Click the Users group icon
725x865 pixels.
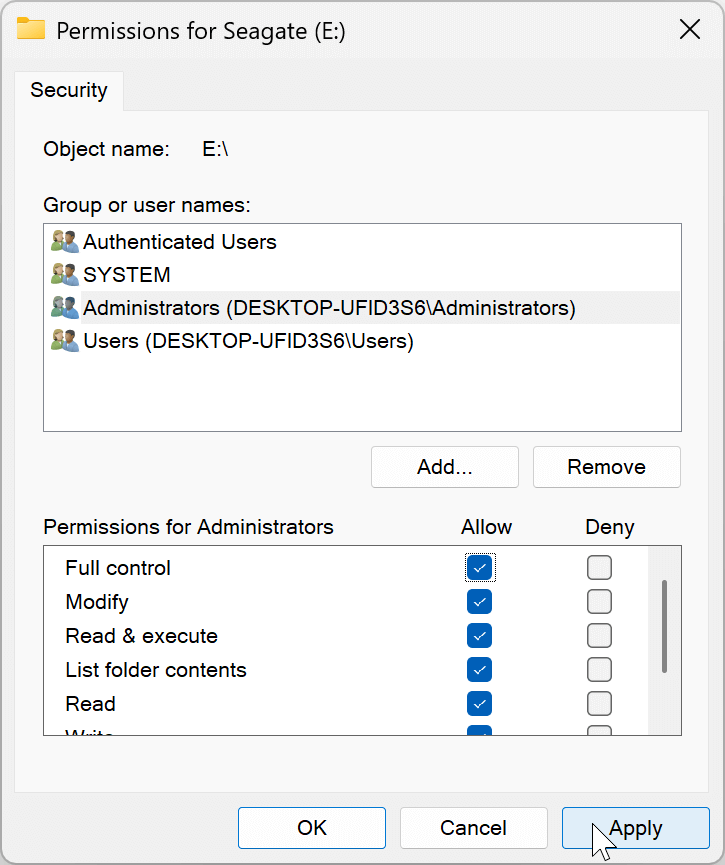(65, 341)
